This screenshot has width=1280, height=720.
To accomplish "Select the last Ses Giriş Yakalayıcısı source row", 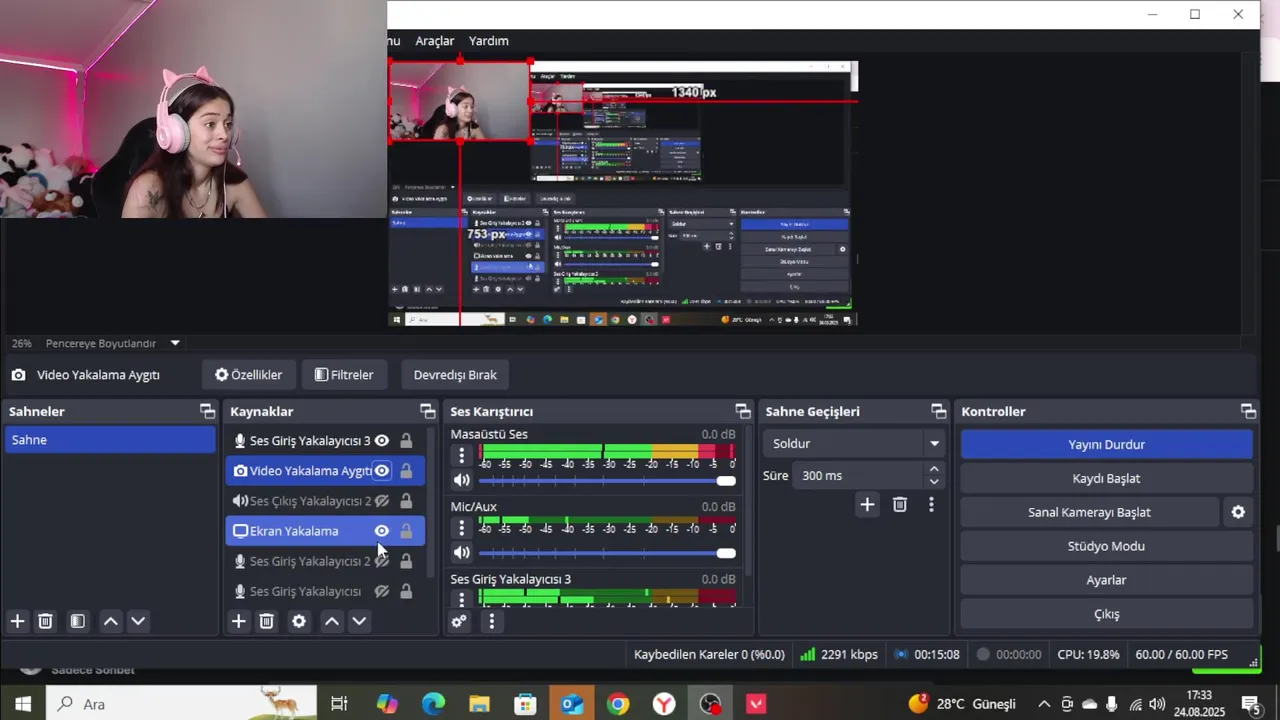I will 325,591.
